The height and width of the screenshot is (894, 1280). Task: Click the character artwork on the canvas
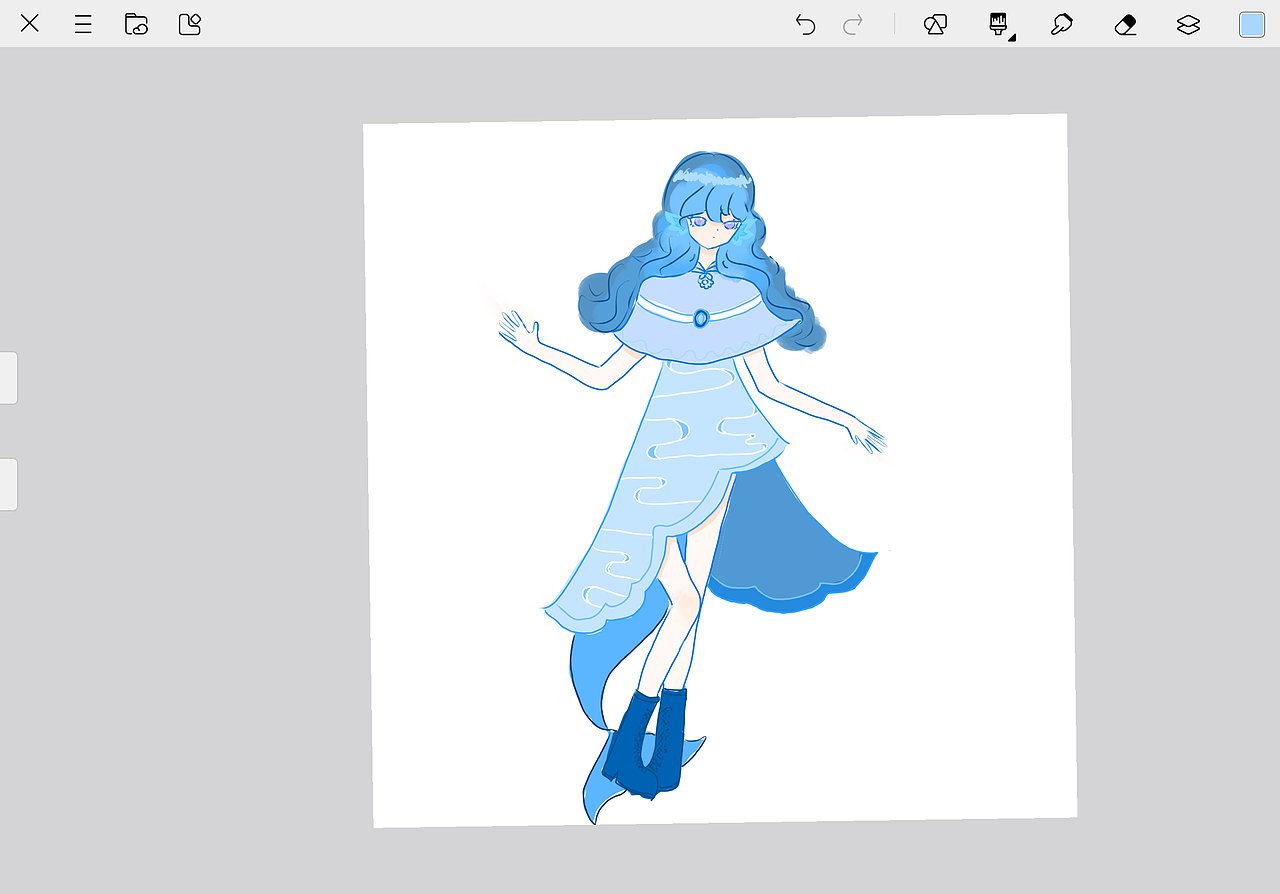click(692, 487)
